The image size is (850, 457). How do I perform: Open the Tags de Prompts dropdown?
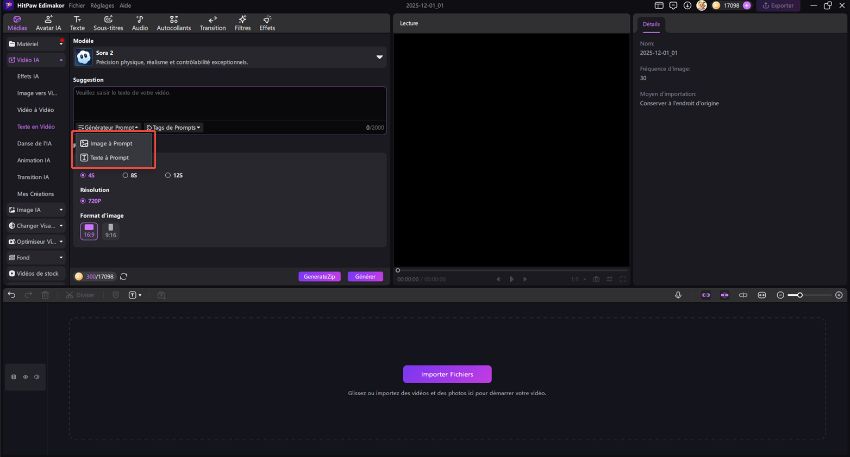[173, 127]
